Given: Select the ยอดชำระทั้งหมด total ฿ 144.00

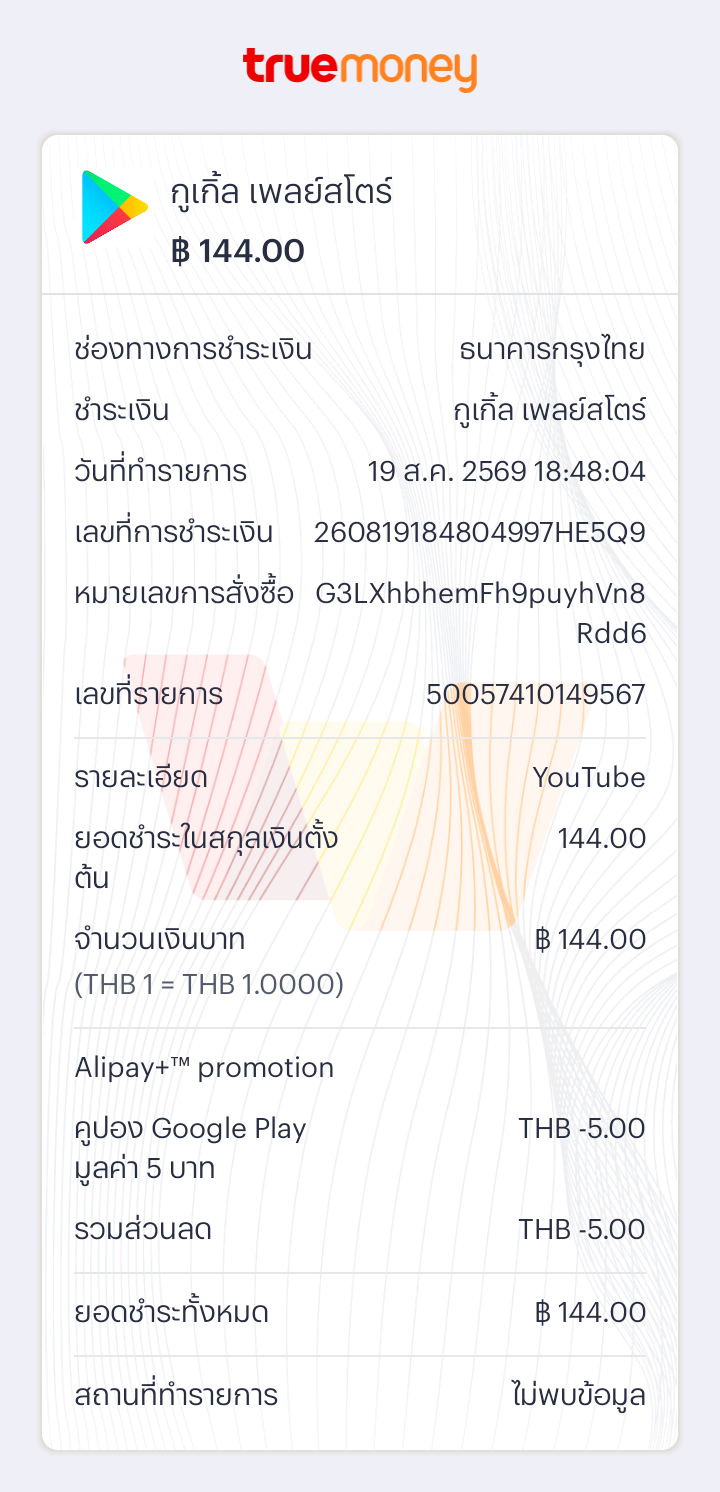Looking at the screenshot, I should 590,1313.
